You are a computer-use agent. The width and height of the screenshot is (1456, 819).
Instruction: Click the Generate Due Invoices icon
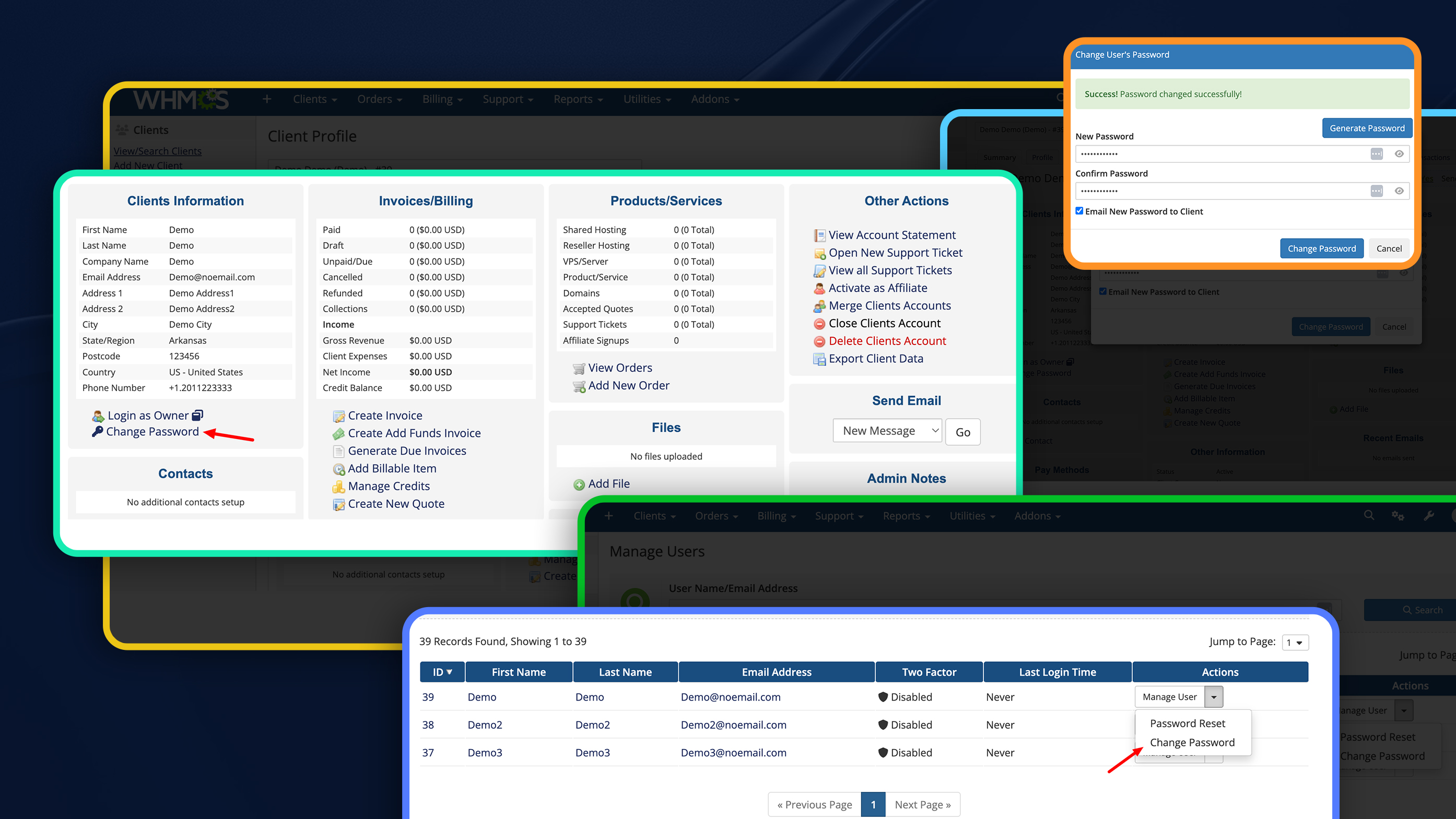338,452
